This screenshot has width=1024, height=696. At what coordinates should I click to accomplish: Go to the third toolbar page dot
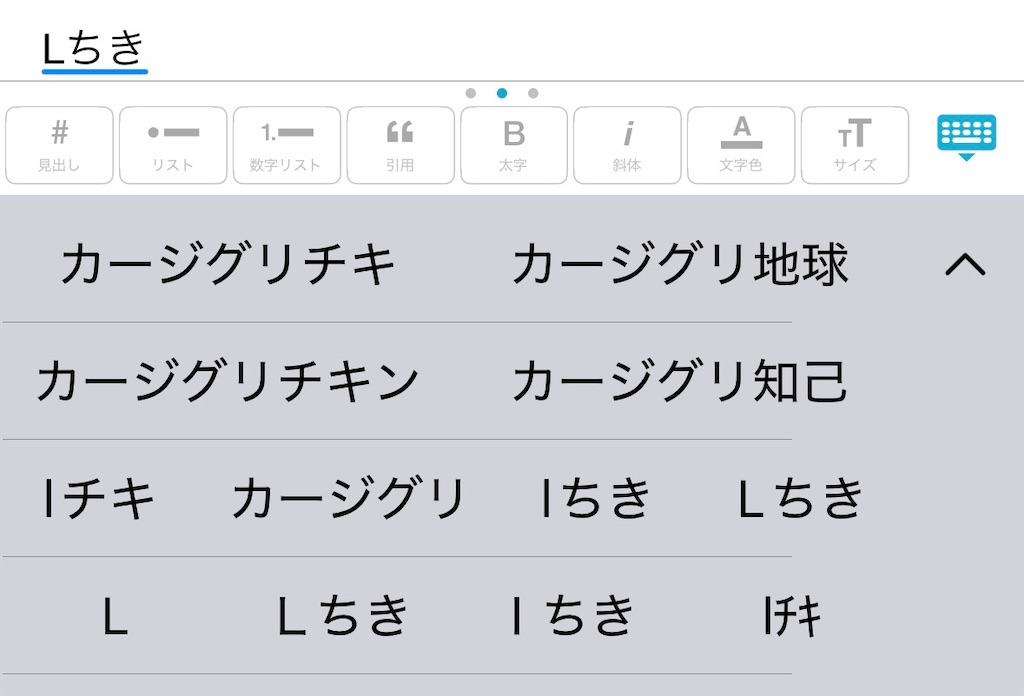533,93
